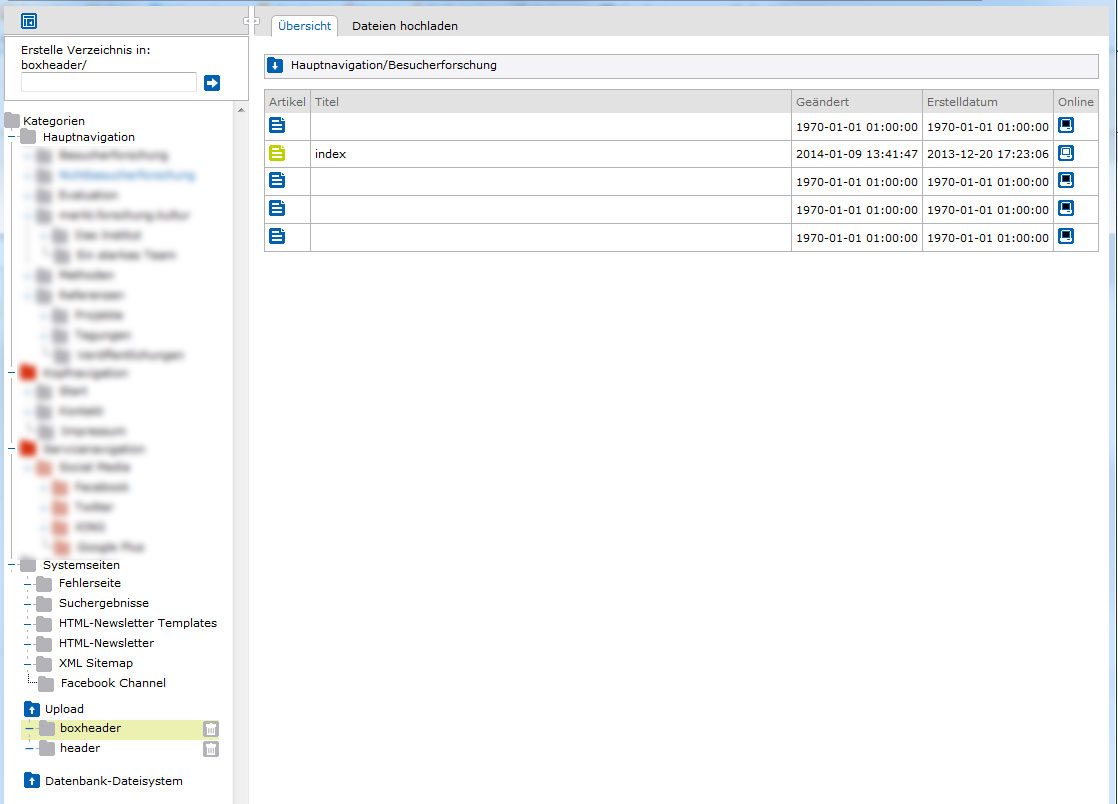The width and height of the screenshot is (1118, 804).
Task: Select the XML Sitemap tree entry
Action: pyautogui.click(x=95, y=663)
